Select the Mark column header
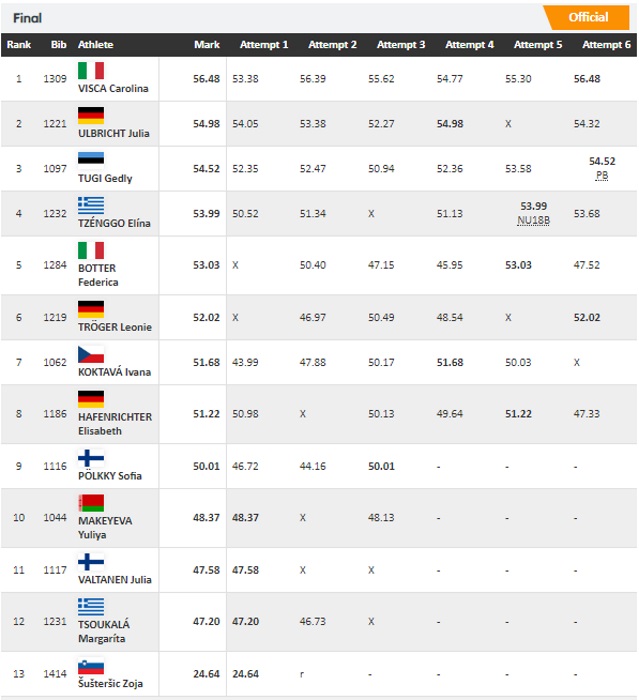 pos(207,45)
